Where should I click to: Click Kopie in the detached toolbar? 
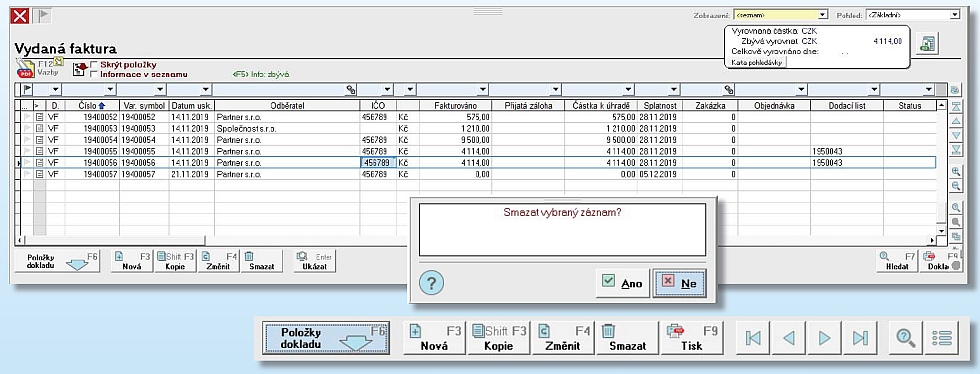coord(499,338)
